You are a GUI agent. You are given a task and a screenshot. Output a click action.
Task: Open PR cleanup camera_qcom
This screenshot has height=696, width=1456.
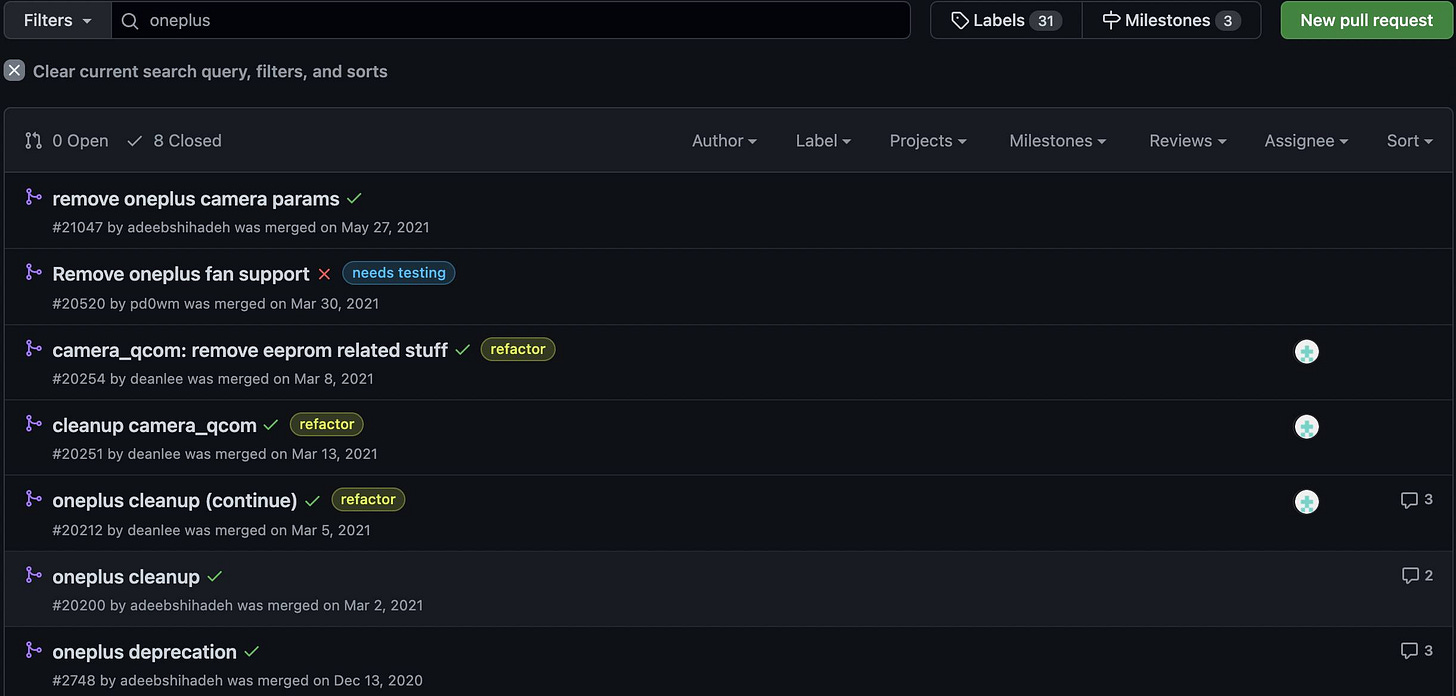coord(155,425)
